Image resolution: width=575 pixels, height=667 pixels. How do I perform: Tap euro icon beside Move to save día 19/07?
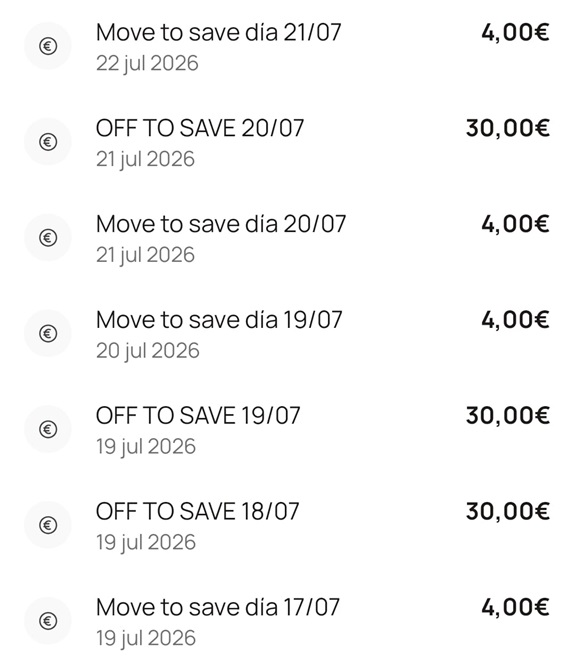pos(48,333)
